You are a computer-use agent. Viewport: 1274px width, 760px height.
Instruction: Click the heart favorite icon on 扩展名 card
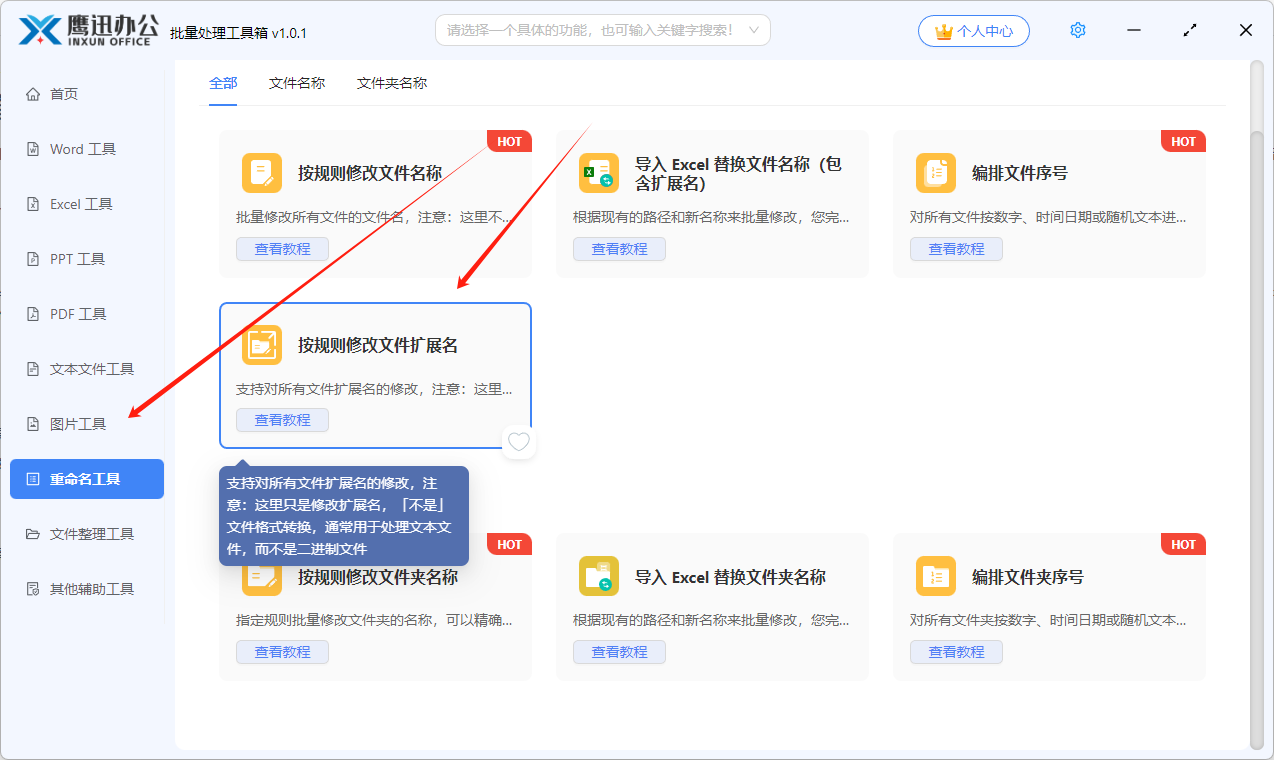(518, 442)
